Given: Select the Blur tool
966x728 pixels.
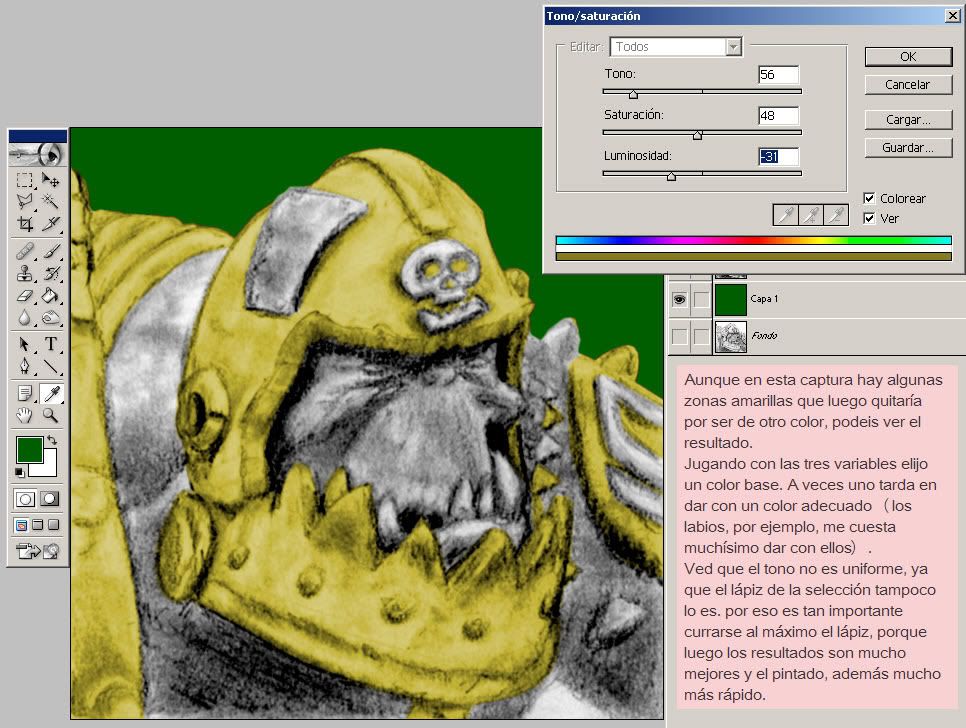Looking at the screenshot, I should (25, 318).
